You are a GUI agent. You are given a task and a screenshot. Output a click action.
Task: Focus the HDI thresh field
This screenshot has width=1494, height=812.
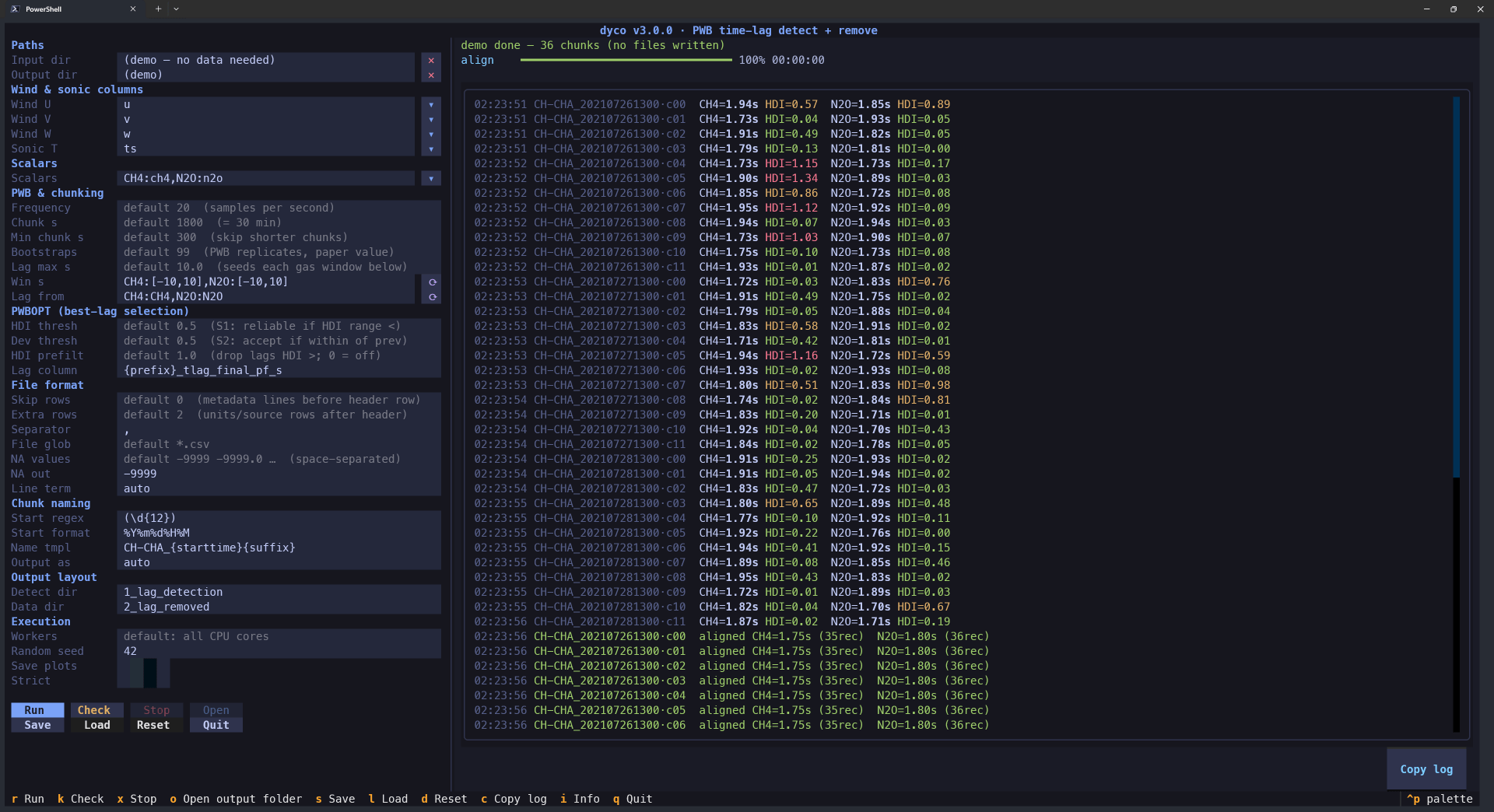(279, 326)
